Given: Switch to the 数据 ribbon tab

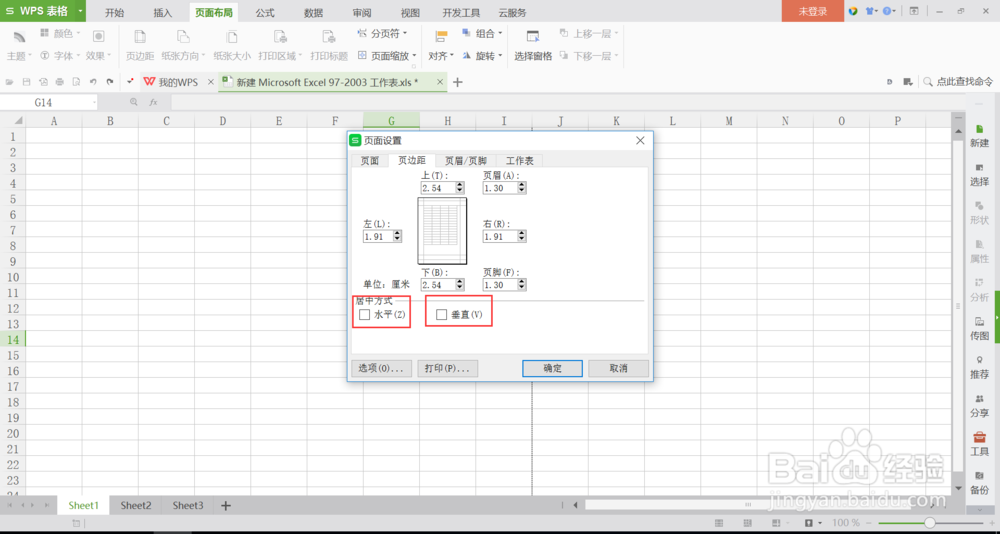Looking at the screenshot, I should [x=313, y=13].
